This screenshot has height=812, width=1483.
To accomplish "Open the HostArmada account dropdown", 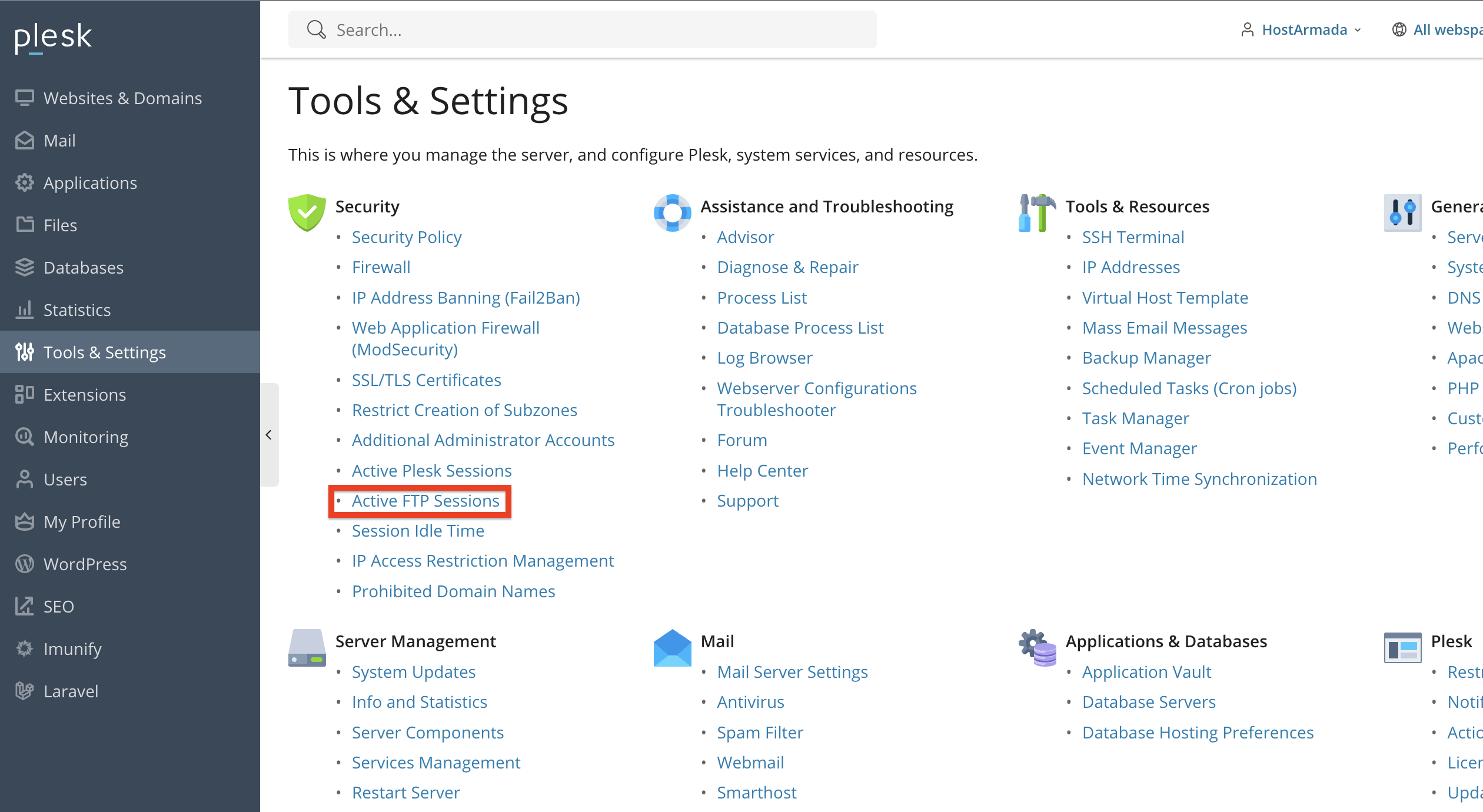I will click(x=1301, y=29).
